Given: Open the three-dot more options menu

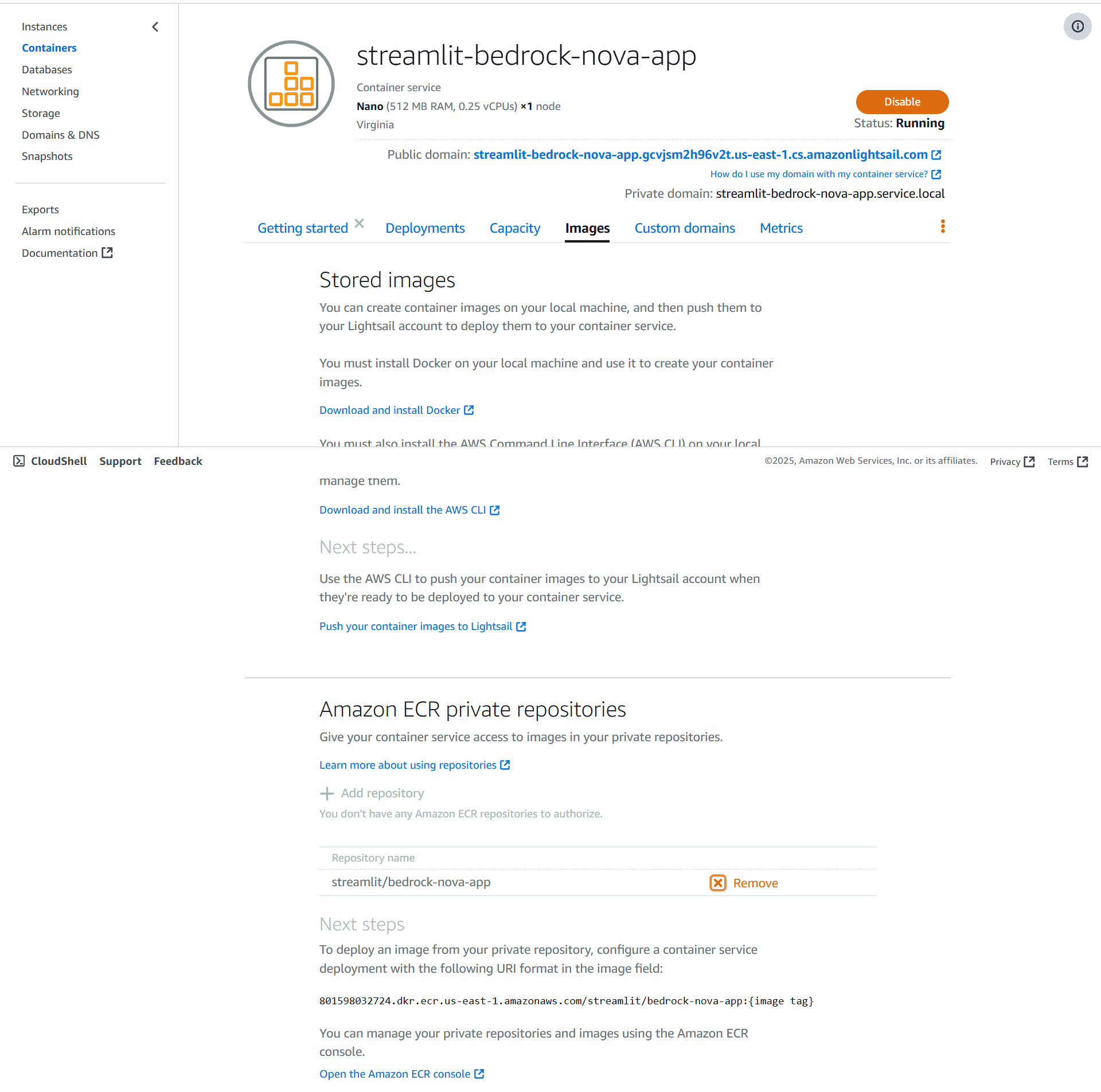Looking at the screenshot, I should pos(943,226).
